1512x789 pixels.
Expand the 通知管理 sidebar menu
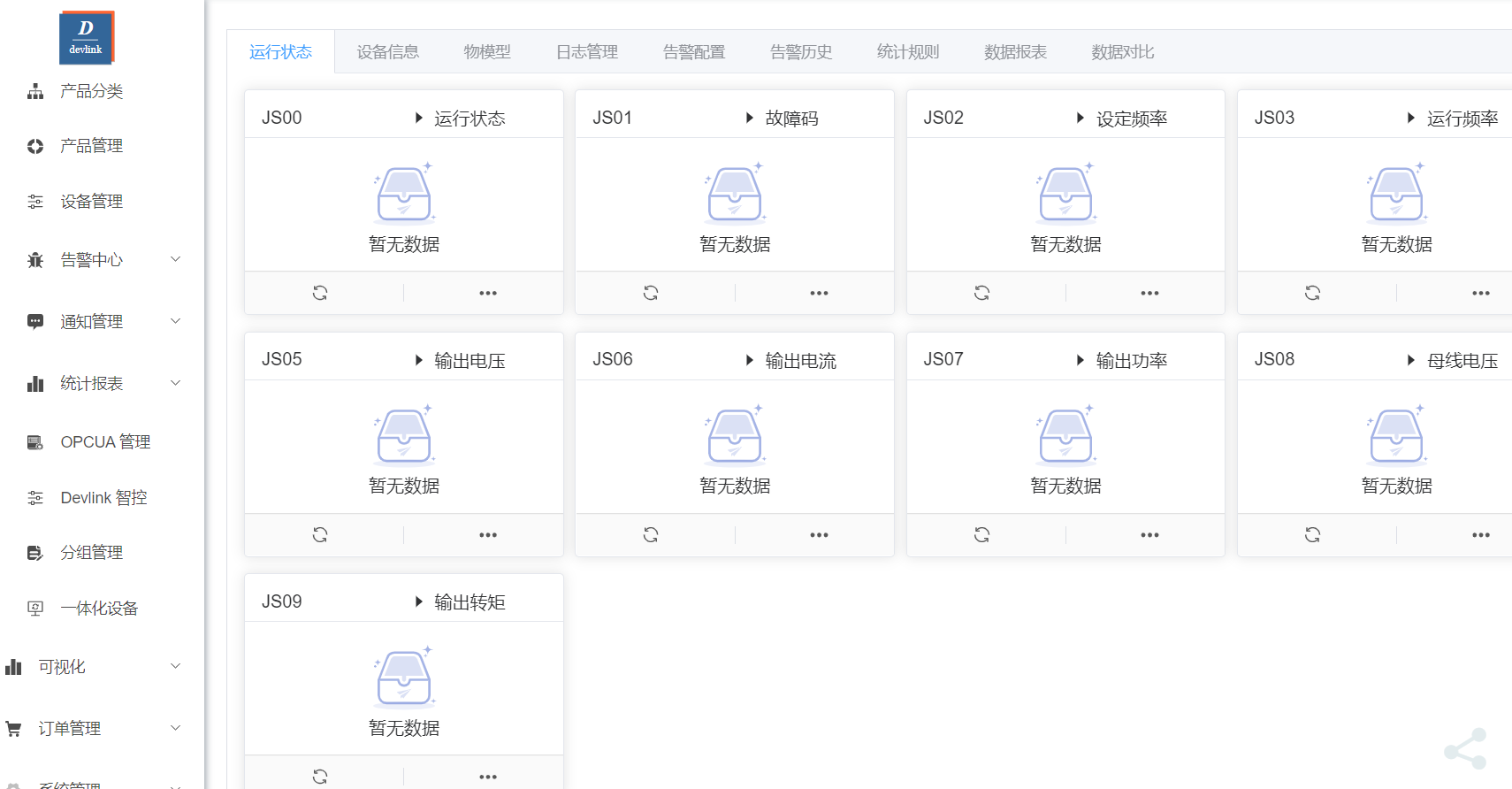click(x=103, y=321)
